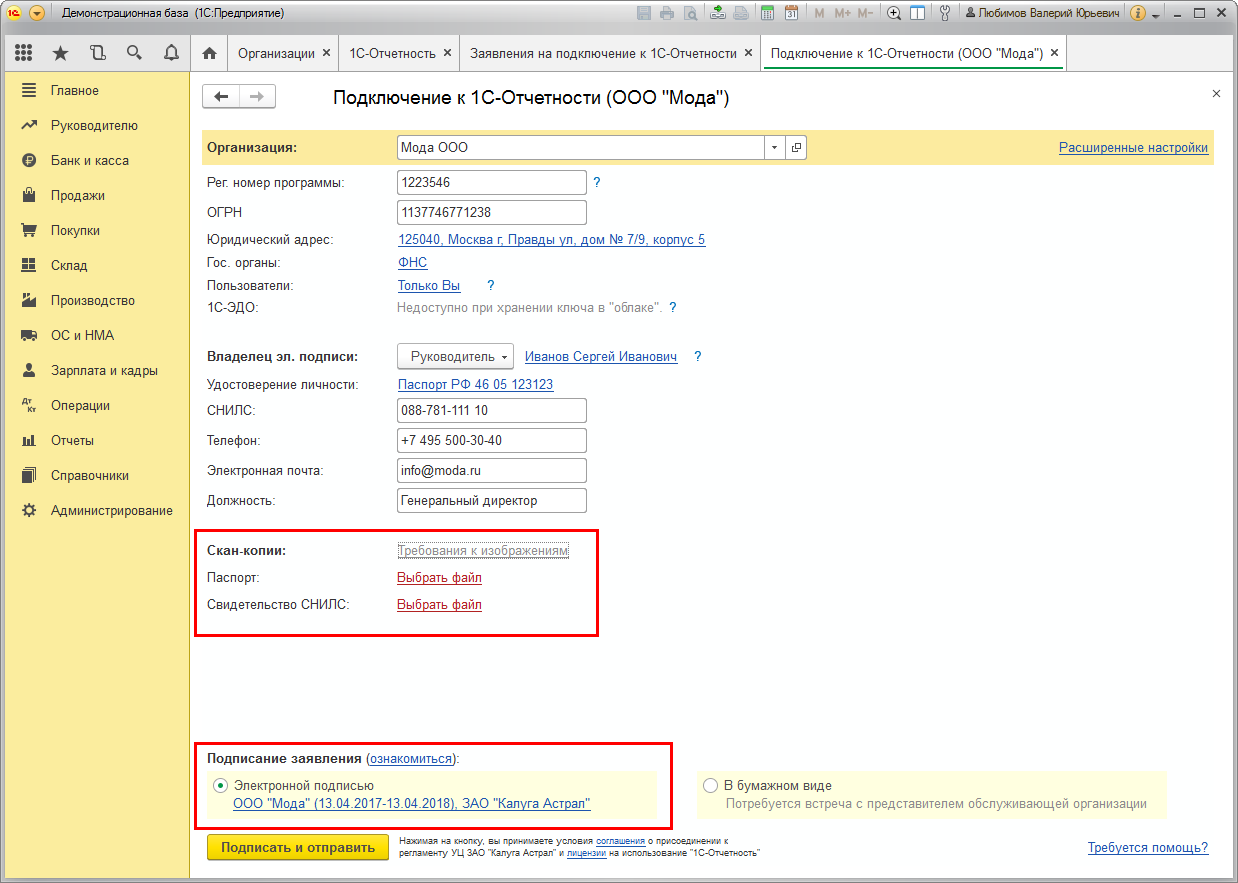Click 'Выбрать файл' link for Паспорт
This screenshot has height=883, width=1238.
[439, 578]
